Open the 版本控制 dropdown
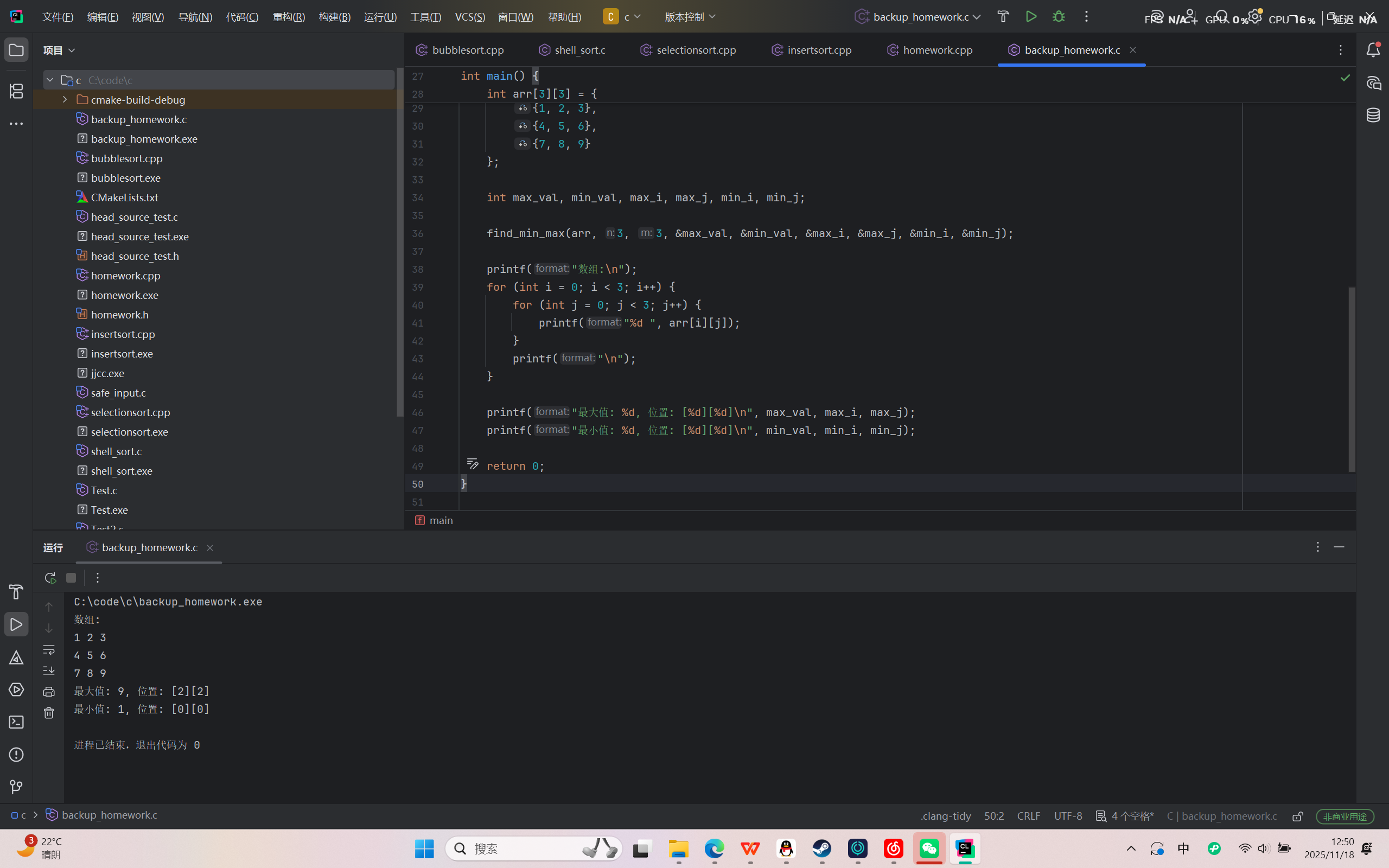The image size is (1389, 868). [690, 17]
